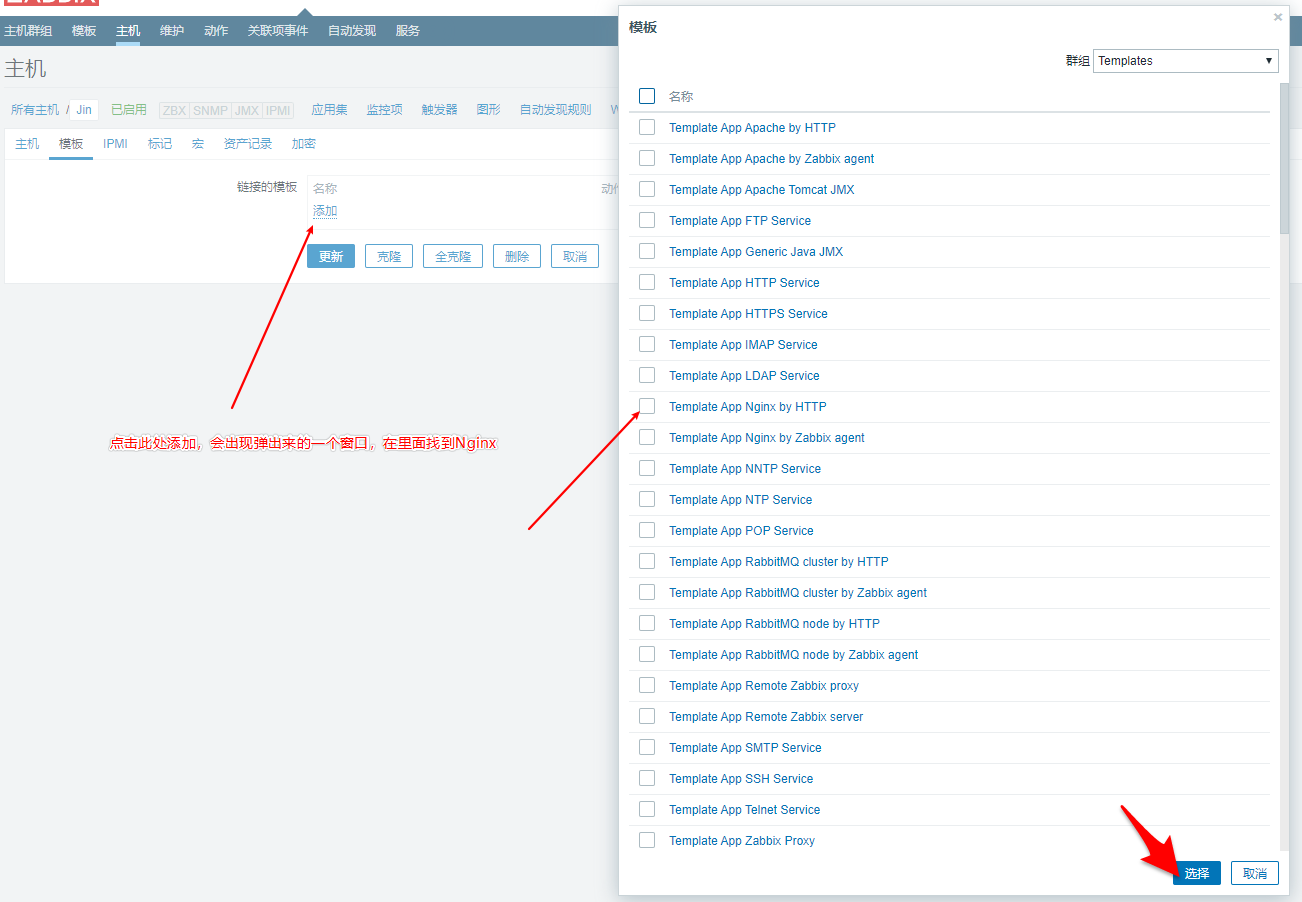
Task: Open Template App RabbitMQ cluster by Zabbix agent
Action: coord(798,592)
